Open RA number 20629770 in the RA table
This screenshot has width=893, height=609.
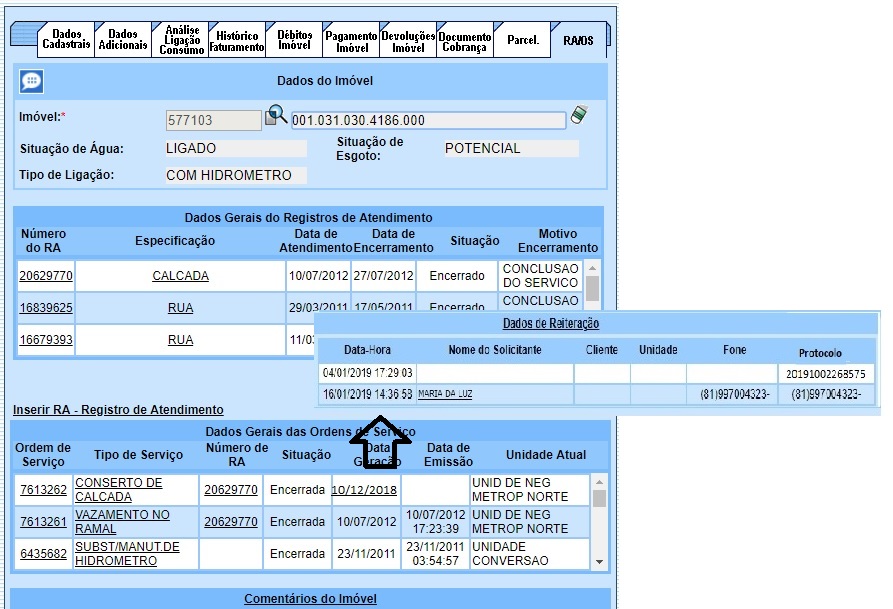pos(45,276)
